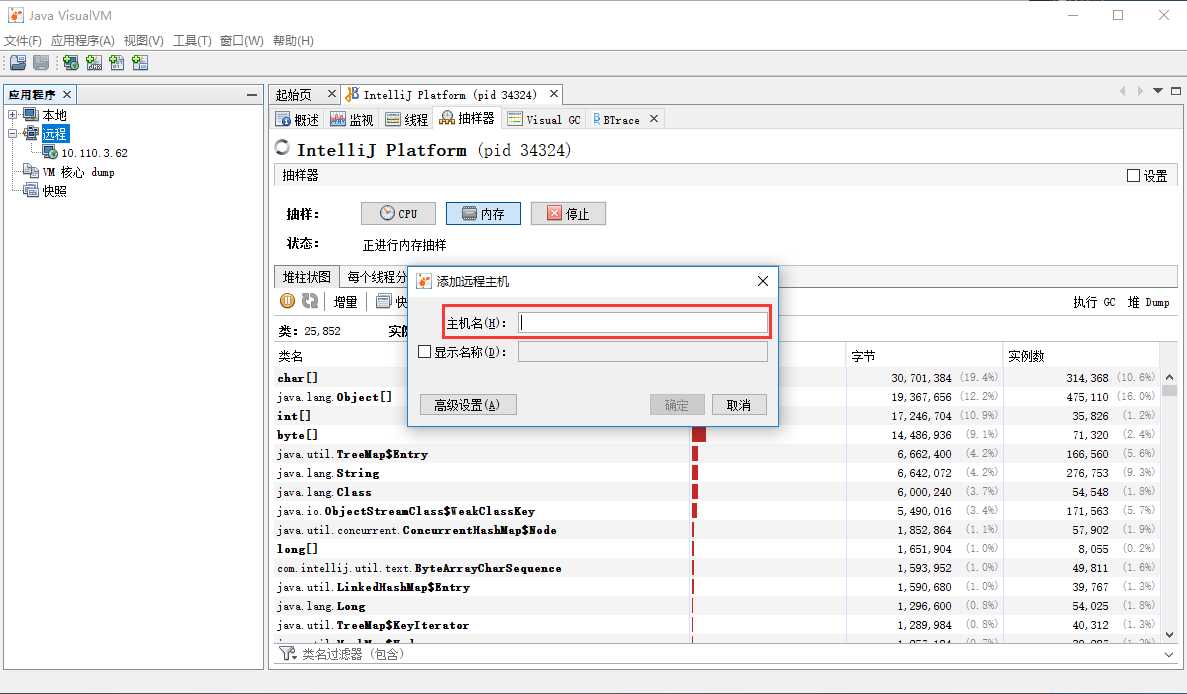Sort by the 实例数 column header
This screenshot has height=694, width=1187.
tap(1081, 356)
